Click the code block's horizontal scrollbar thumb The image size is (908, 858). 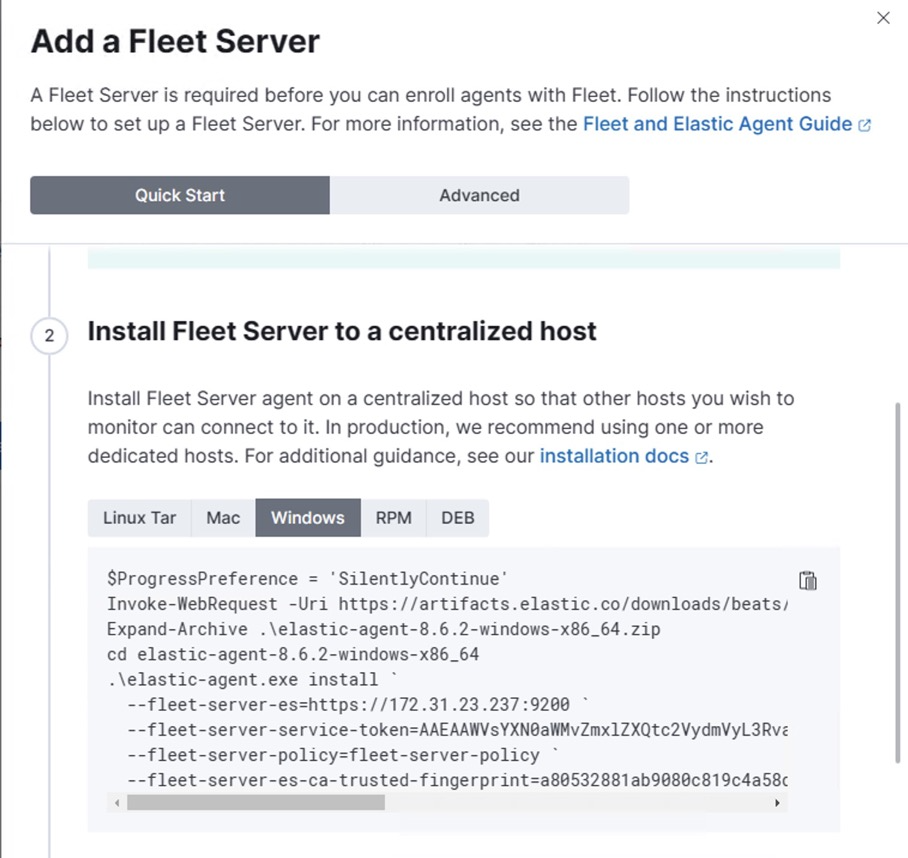(x=255, y=803)
